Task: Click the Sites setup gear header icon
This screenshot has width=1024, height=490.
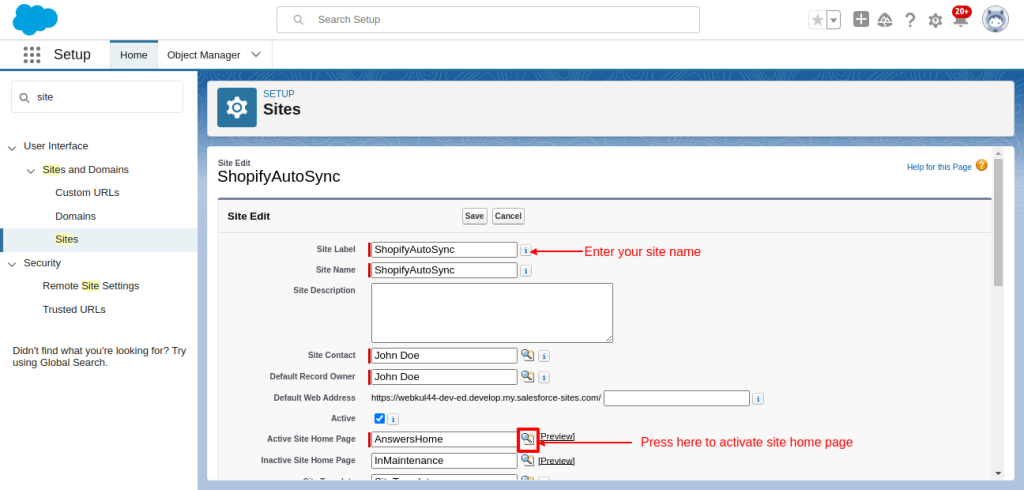Action: pos(237,107)
